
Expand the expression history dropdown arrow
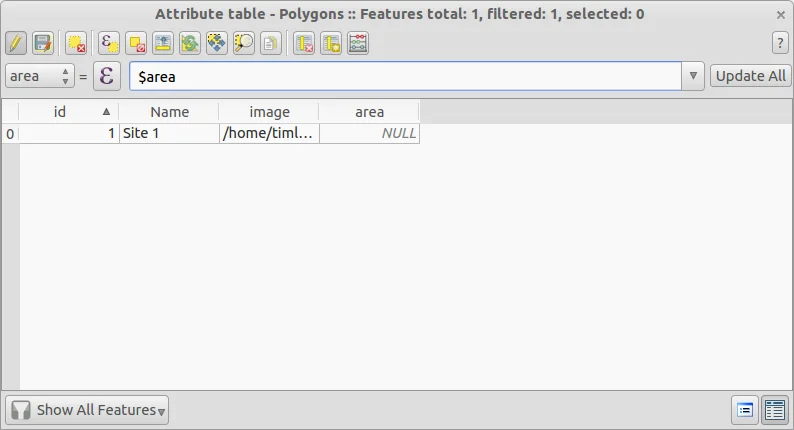694,76
